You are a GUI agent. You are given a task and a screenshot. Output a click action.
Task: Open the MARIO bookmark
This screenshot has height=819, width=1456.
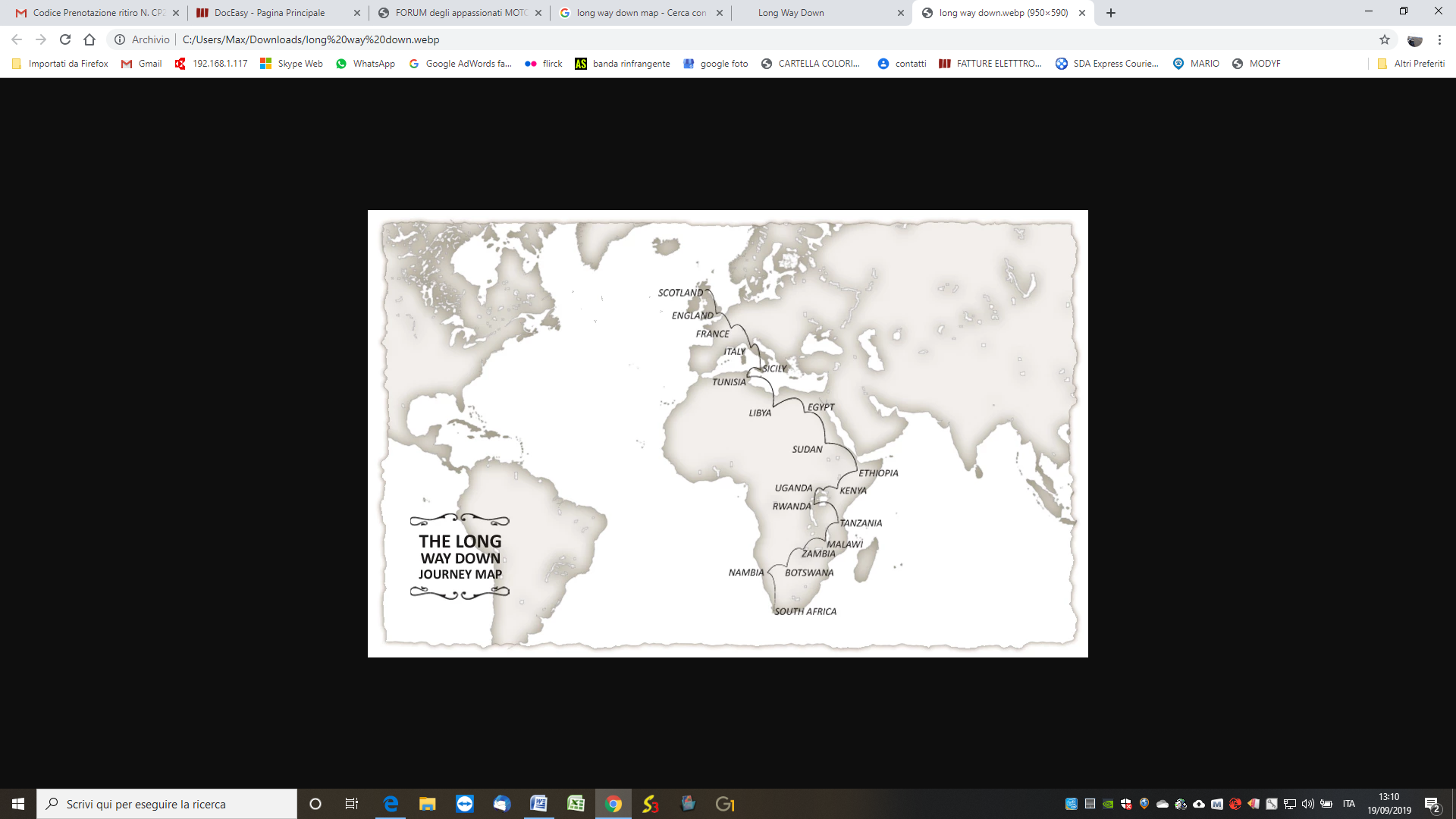(x=1196, y=64)
